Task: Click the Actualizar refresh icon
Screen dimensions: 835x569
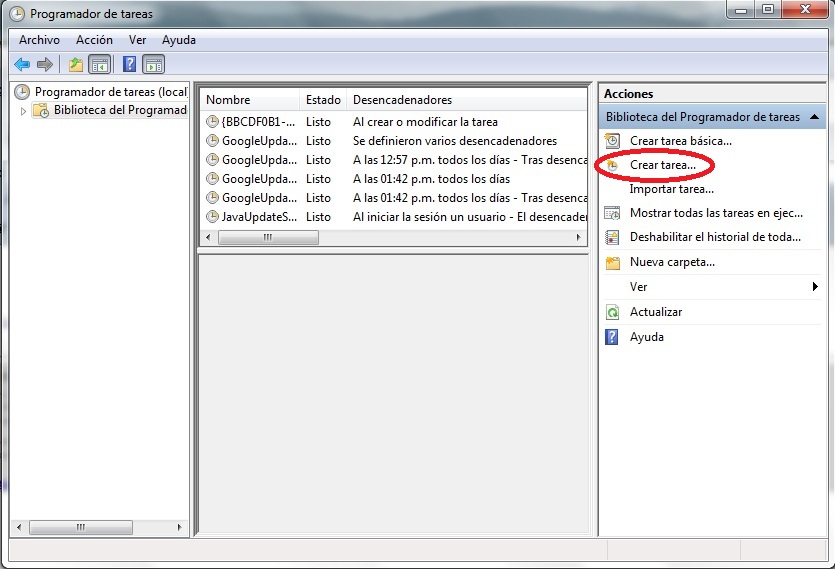Action: pos(613,312)
